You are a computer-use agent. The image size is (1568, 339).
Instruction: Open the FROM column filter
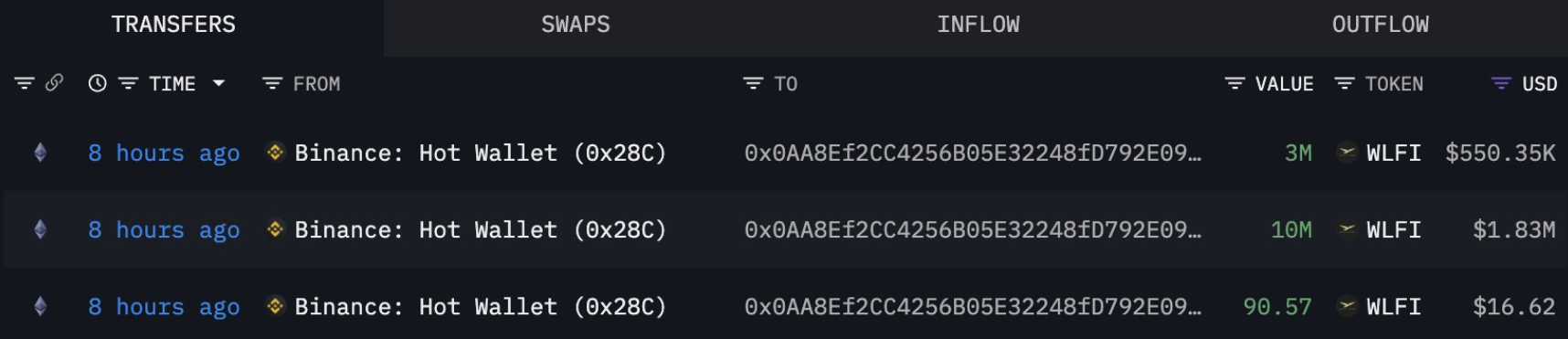(272, 84)
